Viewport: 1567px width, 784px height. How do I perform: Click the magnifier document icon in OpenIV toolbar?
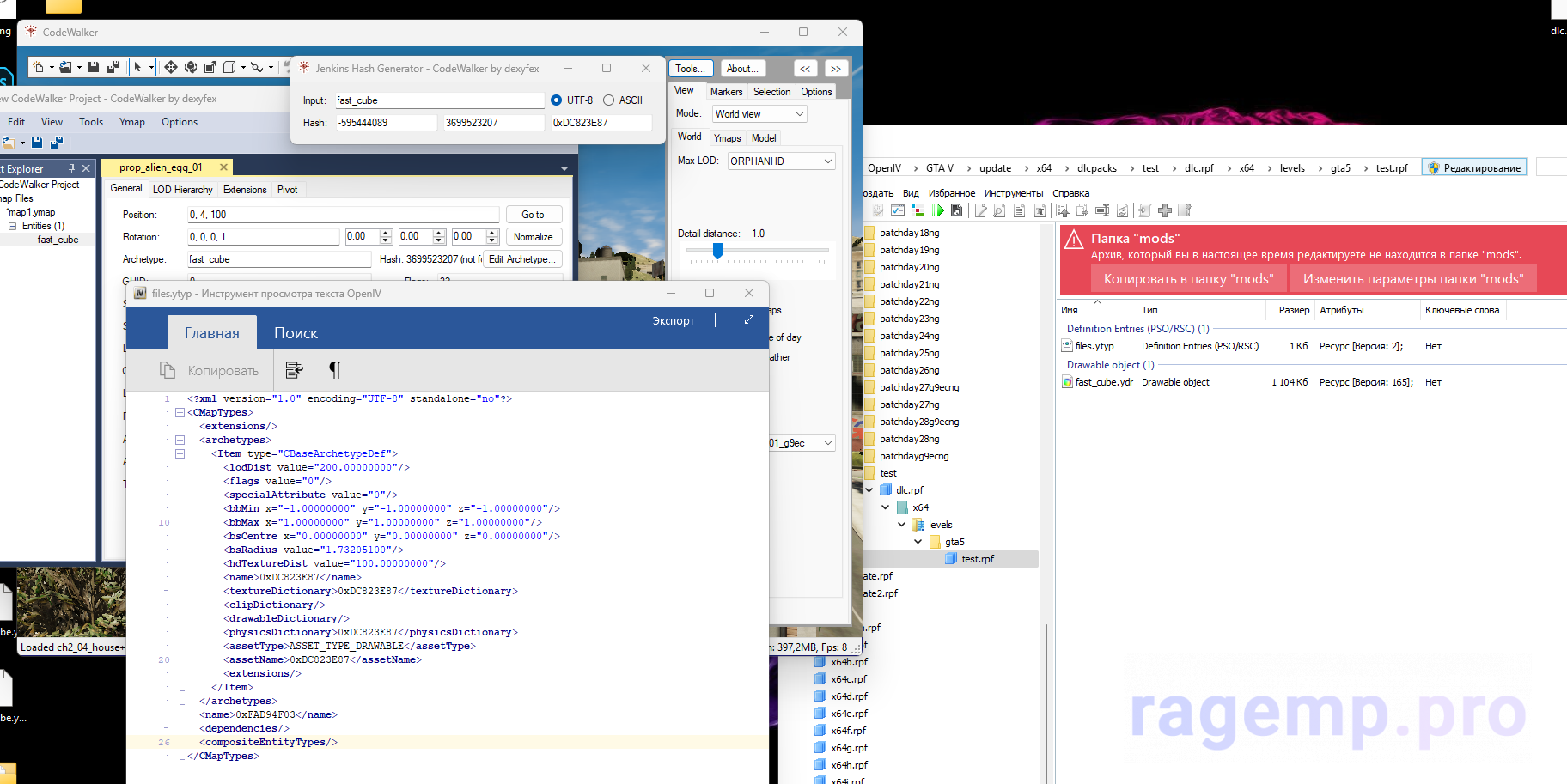999,210
